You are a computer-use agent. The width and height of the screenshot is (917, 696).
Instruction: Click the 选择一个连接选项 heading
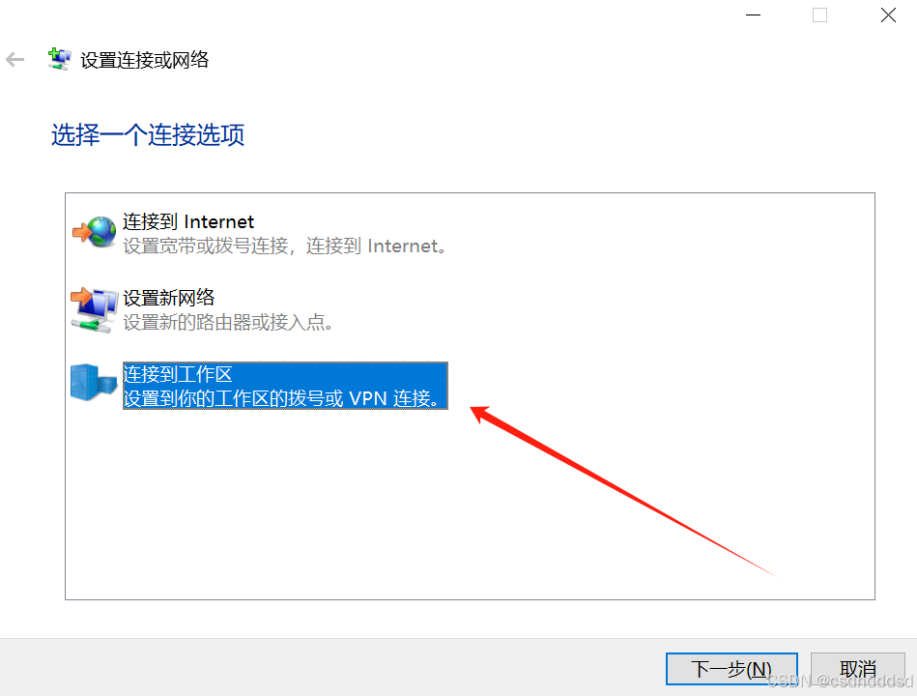coord(148,135)
